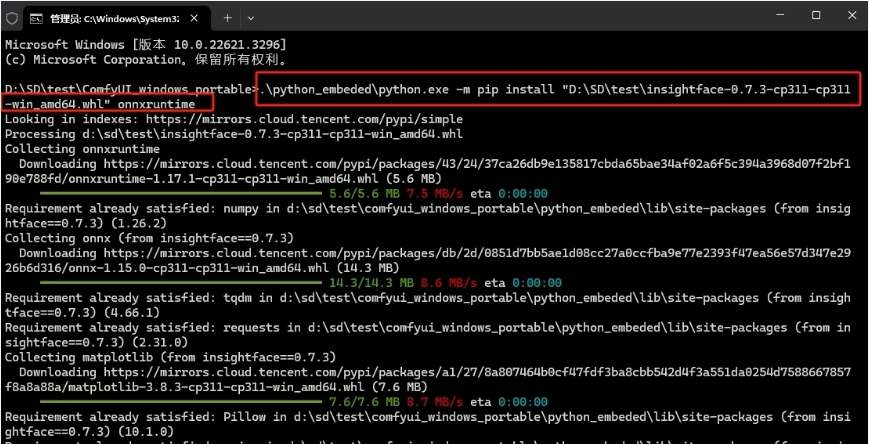Click the Microsoft Windows version line
Viewport: 869px width, 444px height.
click(145, 45)
